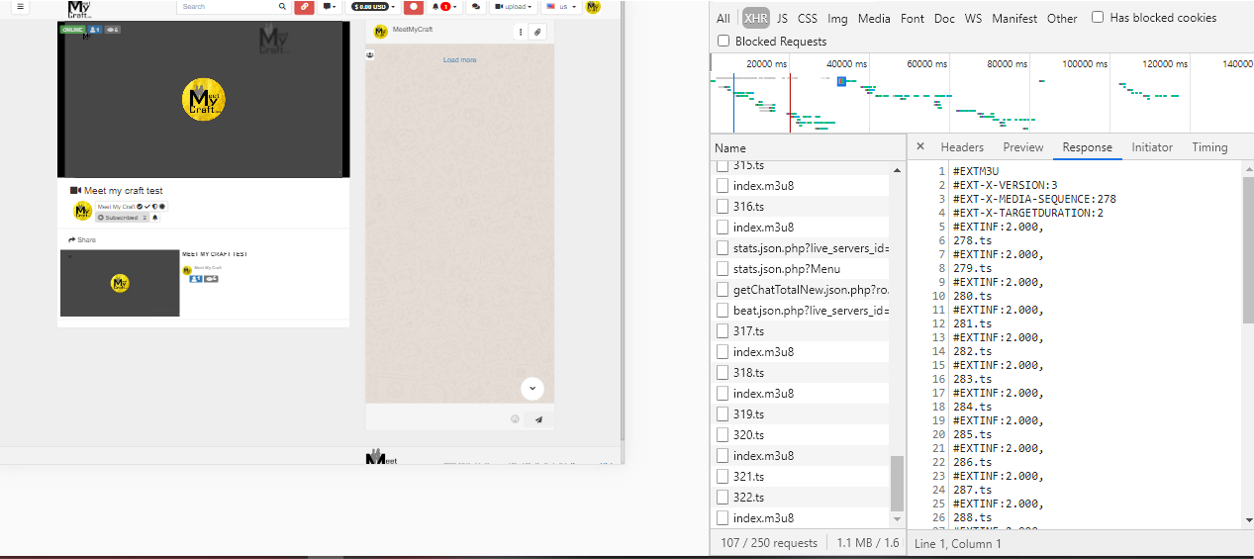The height and width of the screenshot is (559, 1254).
Task: Click the red record live button
Action: [412, 6]
